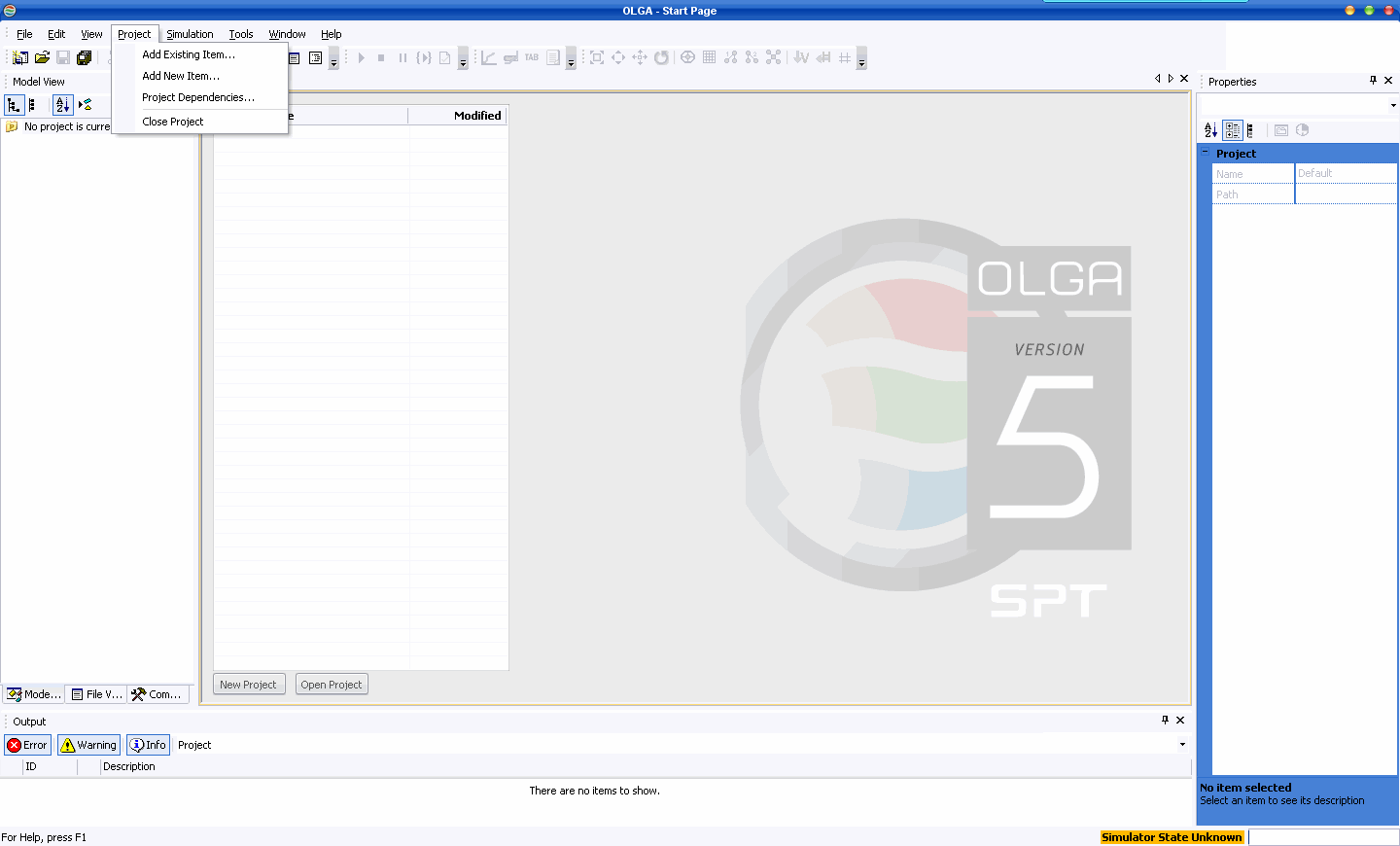Screen dimensions: 1400x846
Task: Click the property pages icon in Properties toolbar
Action: tap(1281, 130)
